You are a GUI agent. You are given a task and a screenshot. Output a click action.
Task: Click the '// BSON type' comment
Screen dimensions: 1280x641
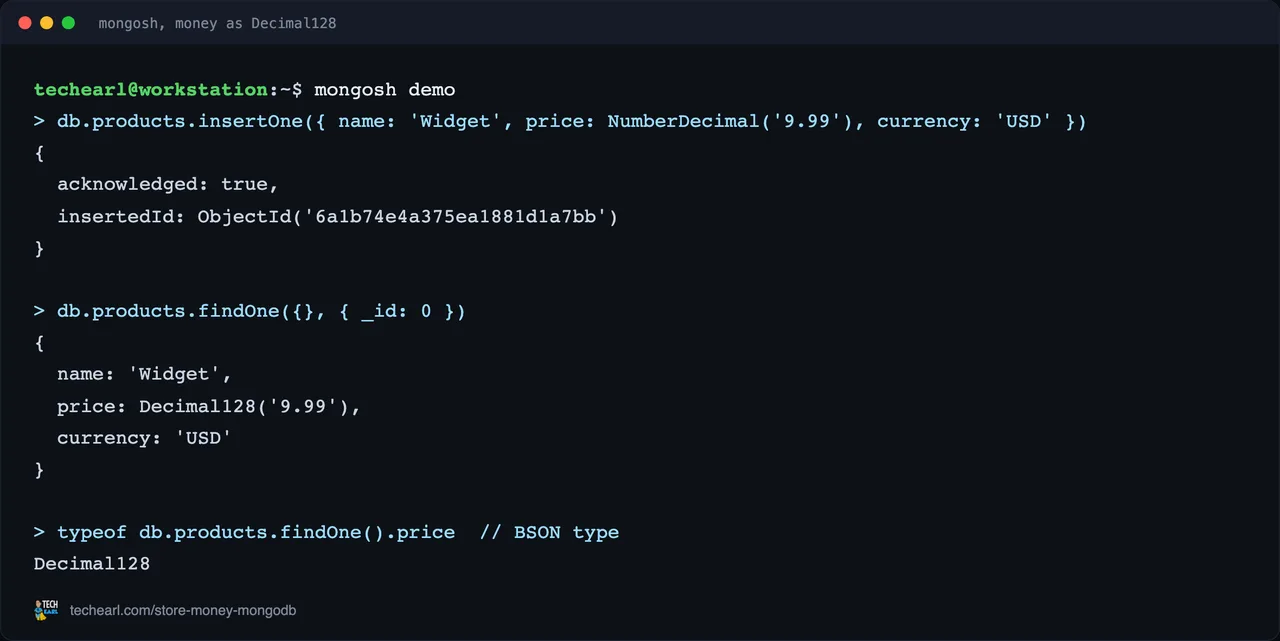[x=549, y=532]
